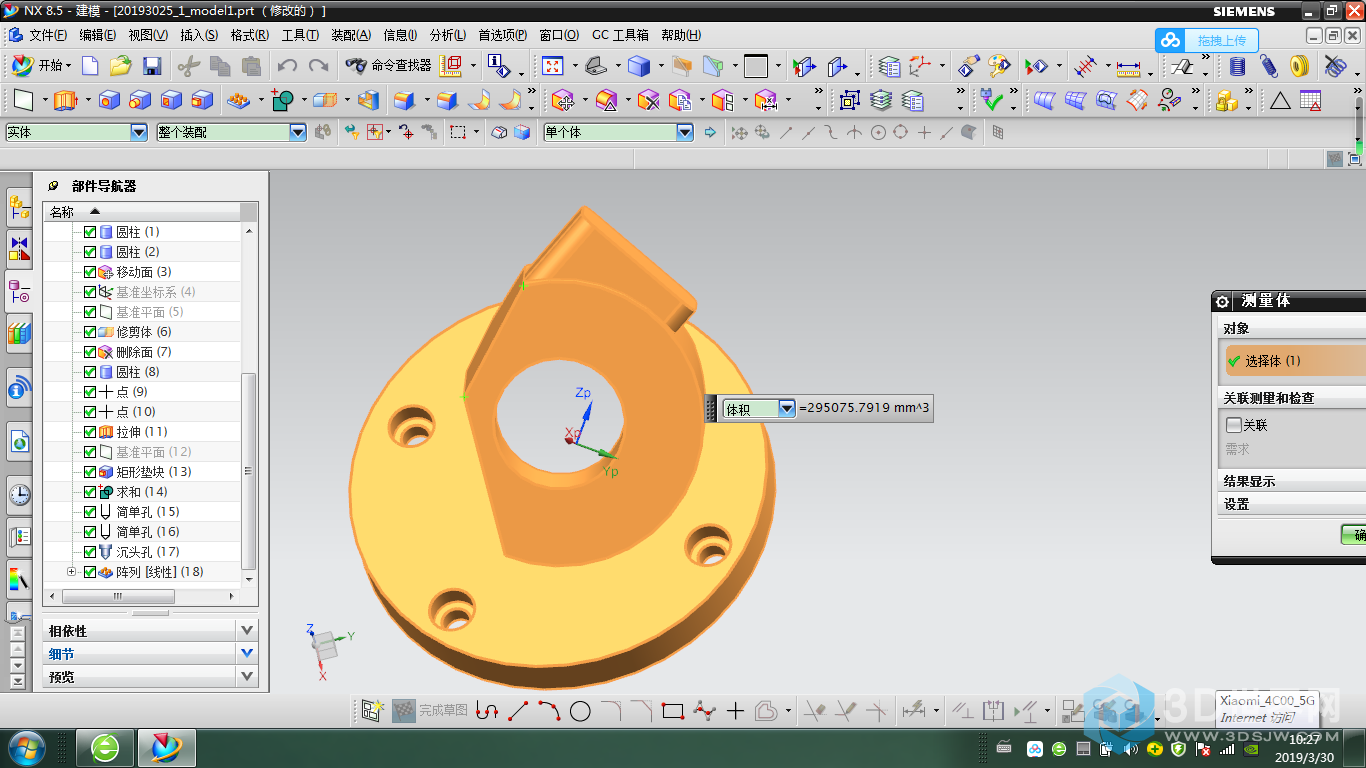This screenshot has width=1366, height=768.
Task: Open the 编辑(E) menu
Action: tap(98, 35)
